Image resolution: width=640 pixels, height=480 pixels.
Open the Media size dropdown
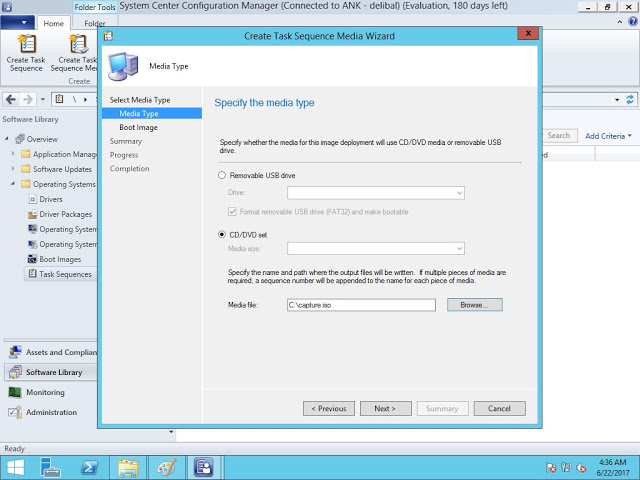point(376,248)
